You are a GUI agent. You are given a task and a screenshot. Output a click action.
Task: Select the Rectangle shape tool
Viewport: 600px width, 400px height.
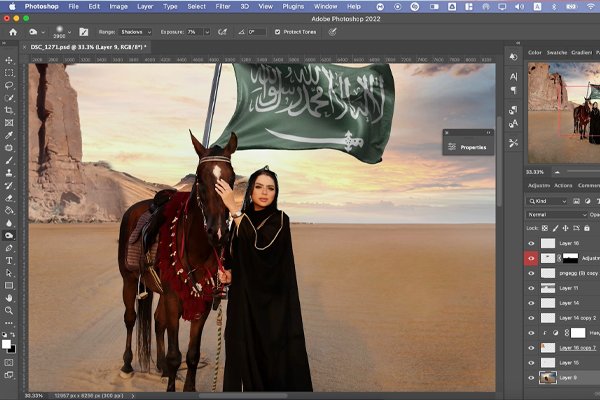point(9,286)
